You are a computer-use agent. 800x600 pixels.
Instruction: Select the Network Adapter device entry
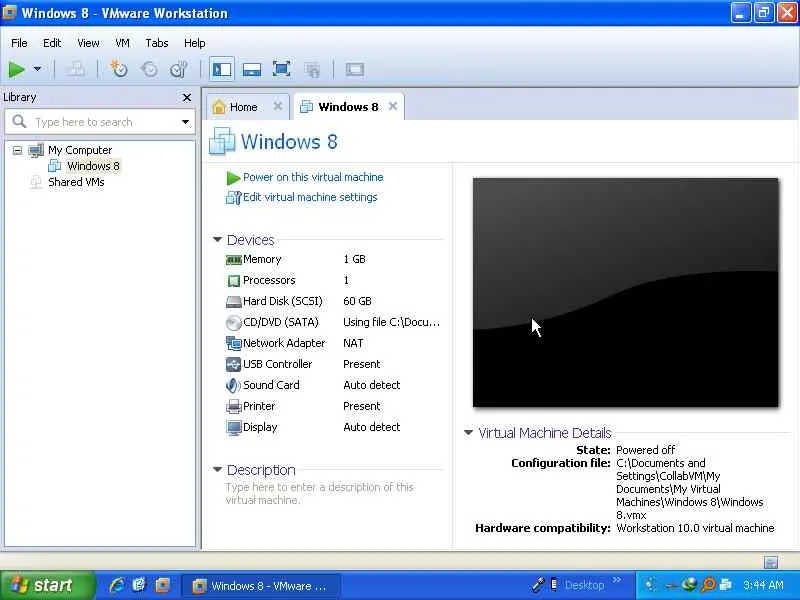pos(276,343)
